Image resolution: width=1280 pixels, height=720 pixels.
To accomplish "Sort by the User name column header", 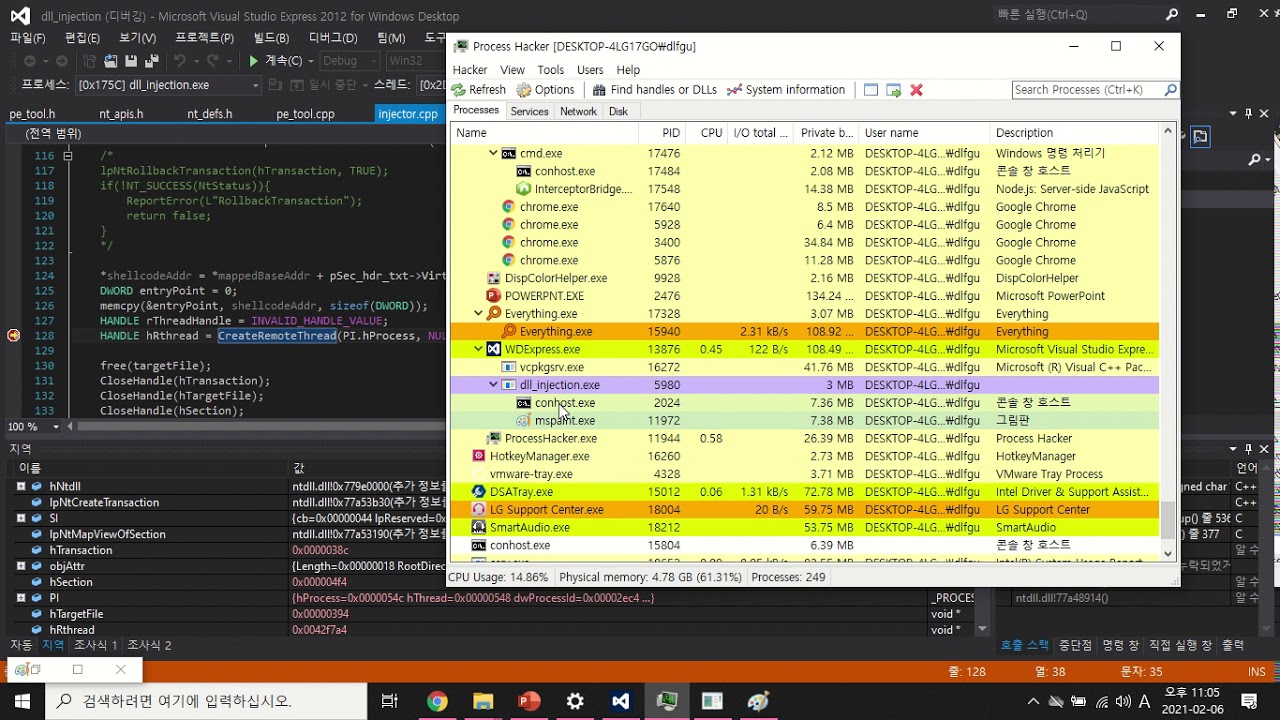I will 924,133.
